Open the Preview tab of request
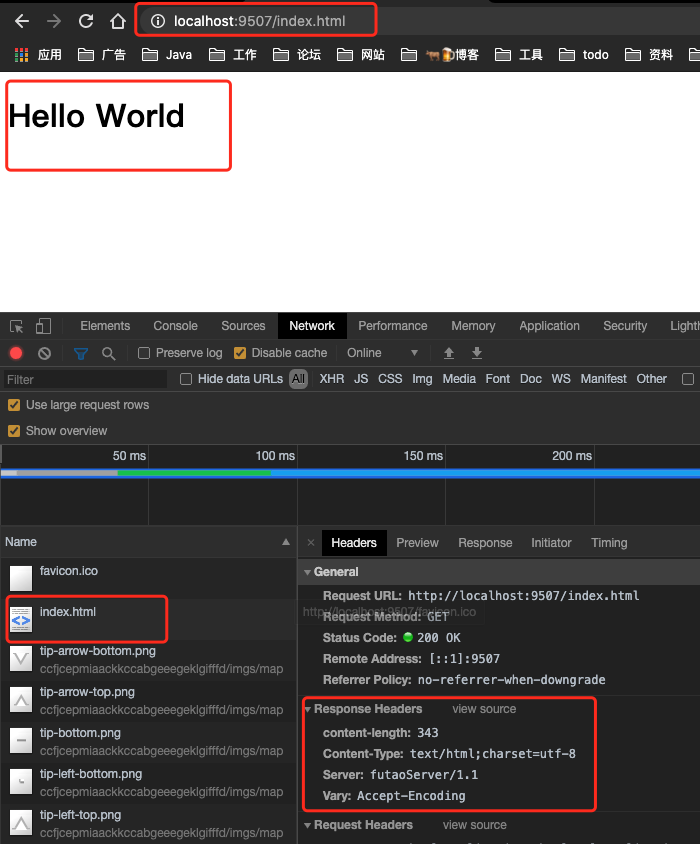The height and width of the screenshot is (844, 700). tap(417, 543)
